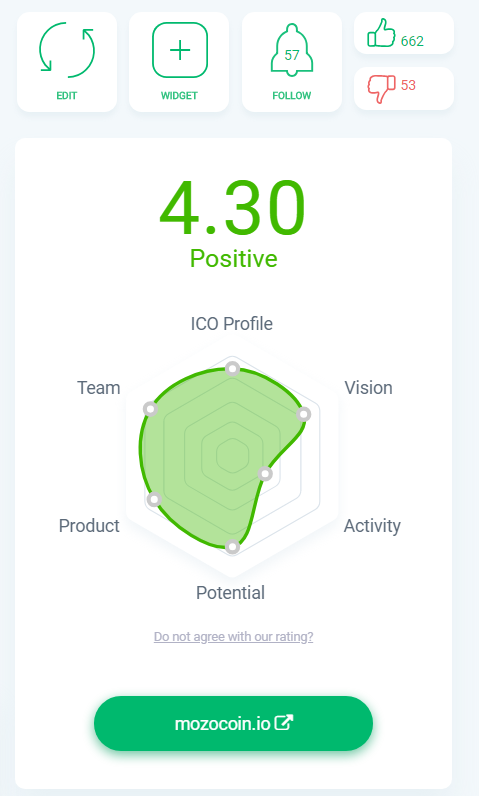Image resolution: width=479 pixels, height=796 pixels.
Task: Select the ICO Profile data point on chart
Action: (x=232, y=369)
